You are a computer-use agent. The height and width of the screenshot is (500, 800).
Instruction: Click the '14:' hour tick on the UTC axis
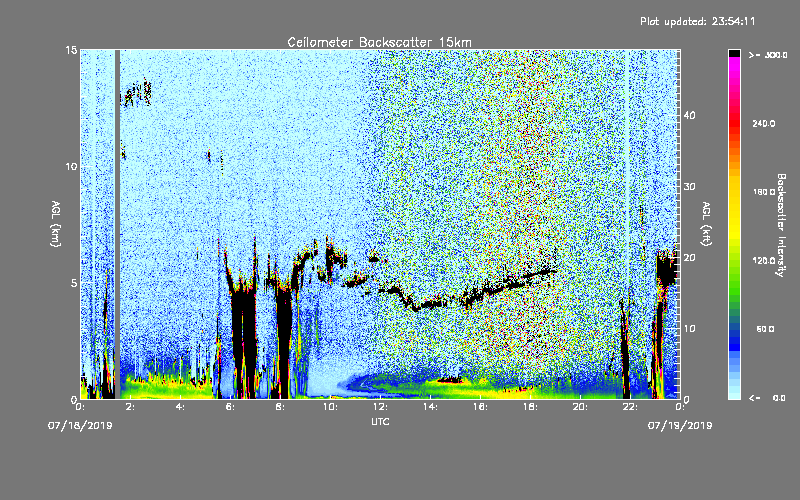(430, 407)
